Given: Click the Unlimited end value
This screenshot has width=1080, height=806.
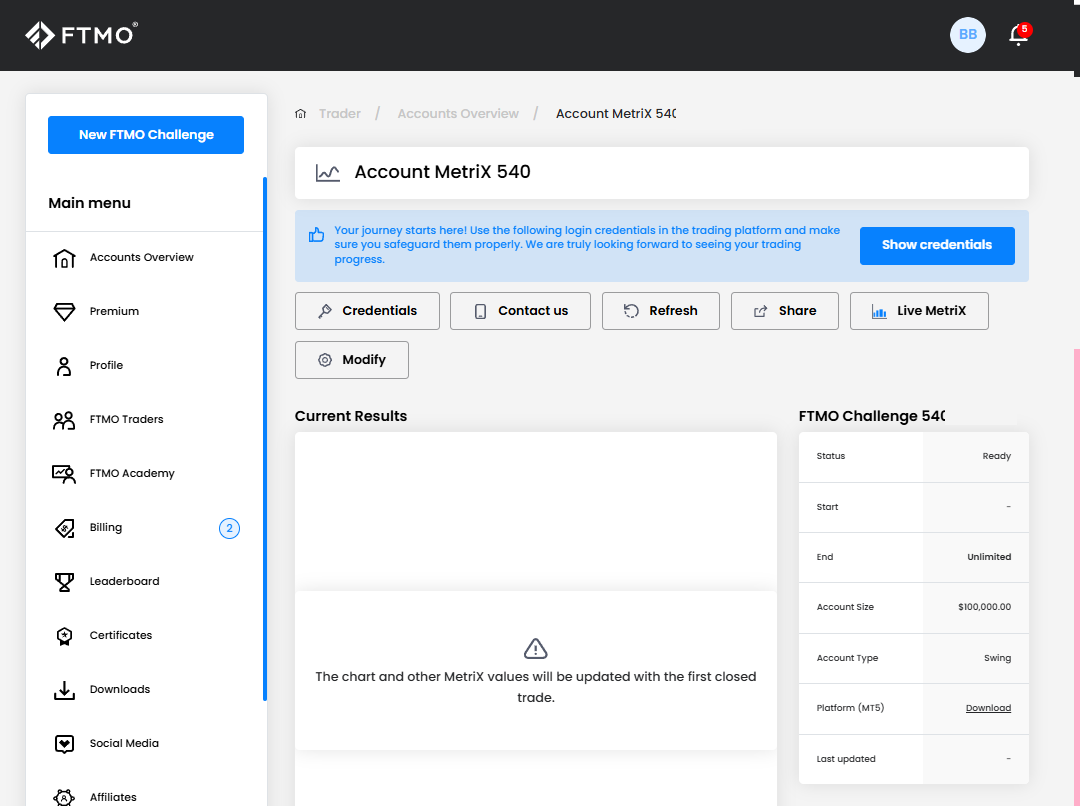Looking at the screenshot, I should point(989,557).
